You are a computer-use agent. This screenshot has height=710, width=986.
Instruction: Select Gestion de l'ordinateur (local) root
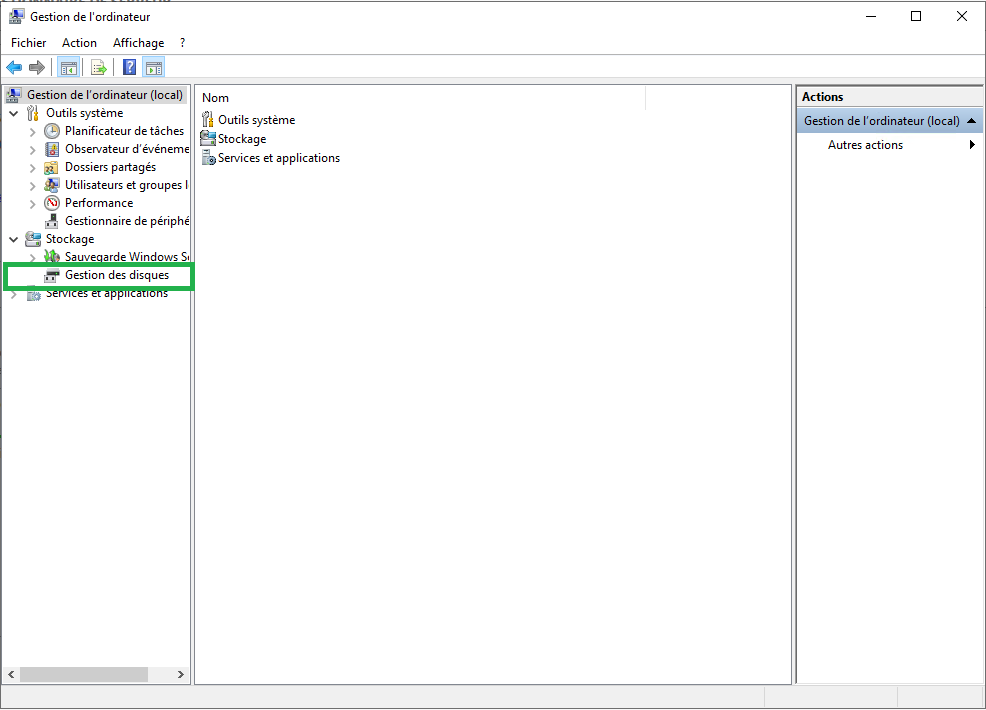[x=105, y=95]
